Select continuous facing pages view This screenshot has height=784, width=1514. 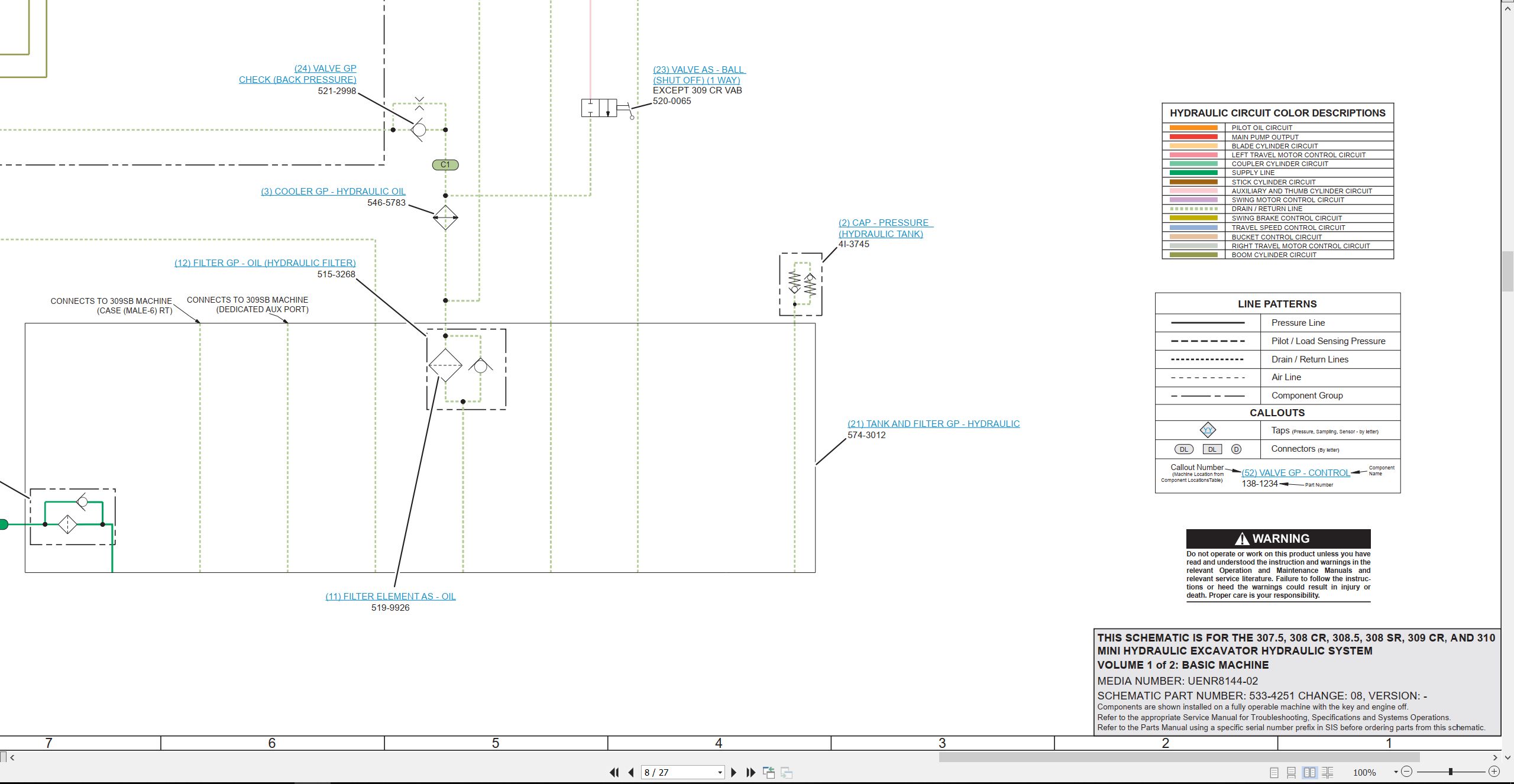click(x=1328, y=772)
